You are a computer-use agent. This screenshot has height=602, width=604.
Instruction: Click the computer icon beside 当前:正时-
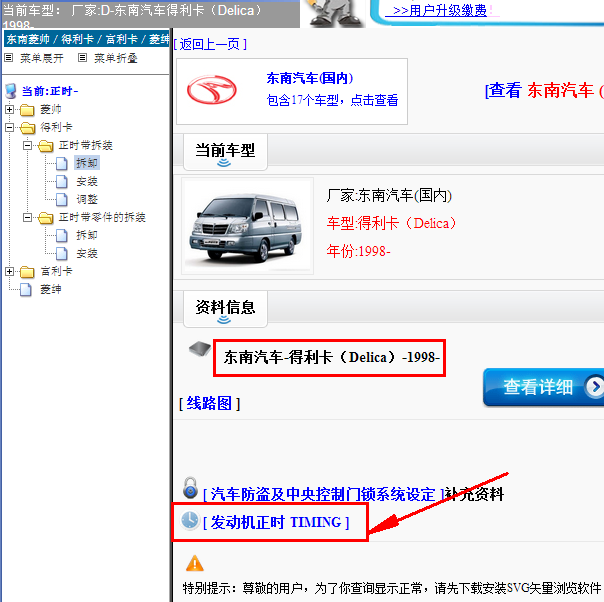(11, 91)
